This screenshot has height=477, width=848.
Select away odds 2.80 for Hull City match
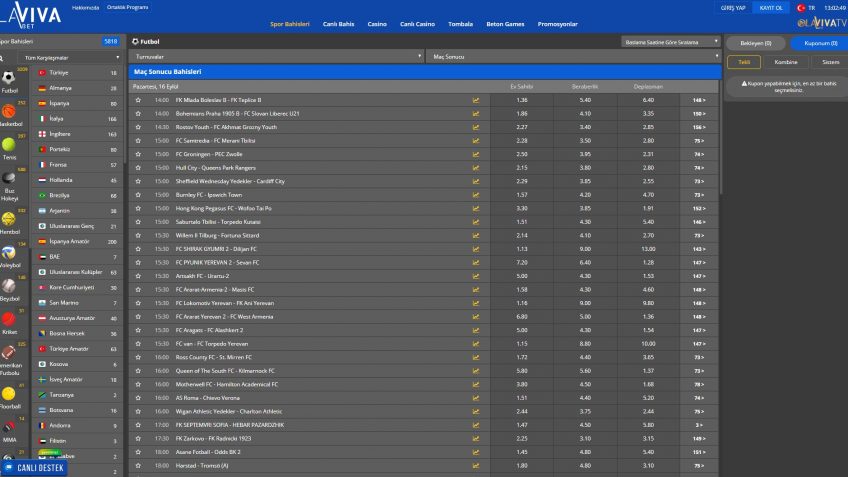click(x=648, y=168)
